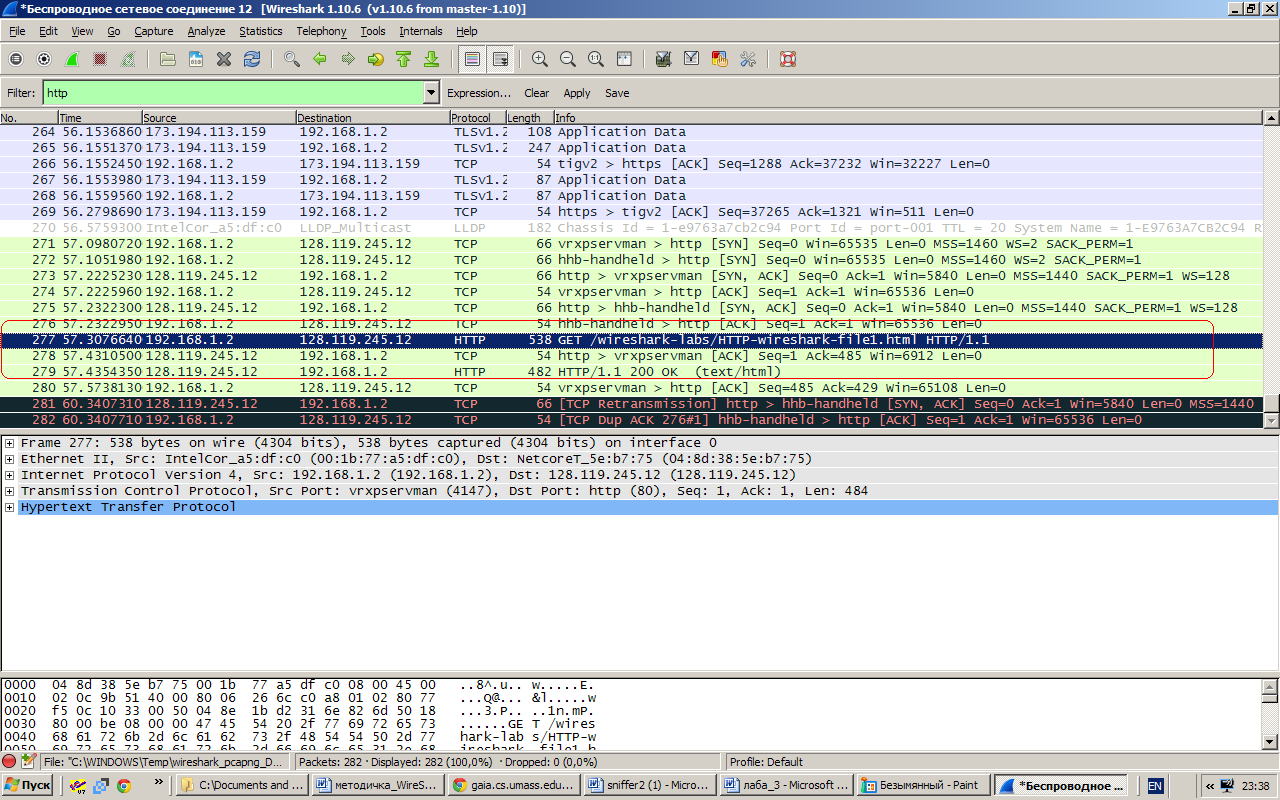Image resolution: width=1280 pixels, height=800 pixels.
Task: Click expert info red circle in status bar
Action: click(x=10, y=762)
